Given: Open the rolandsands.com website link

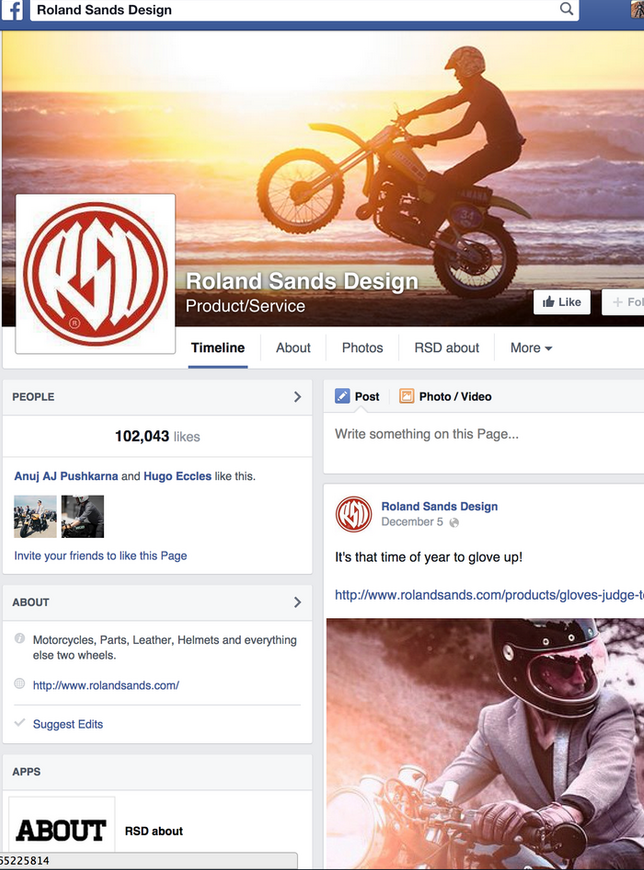Looking at the screenshot, I should [x=106, y=685].
